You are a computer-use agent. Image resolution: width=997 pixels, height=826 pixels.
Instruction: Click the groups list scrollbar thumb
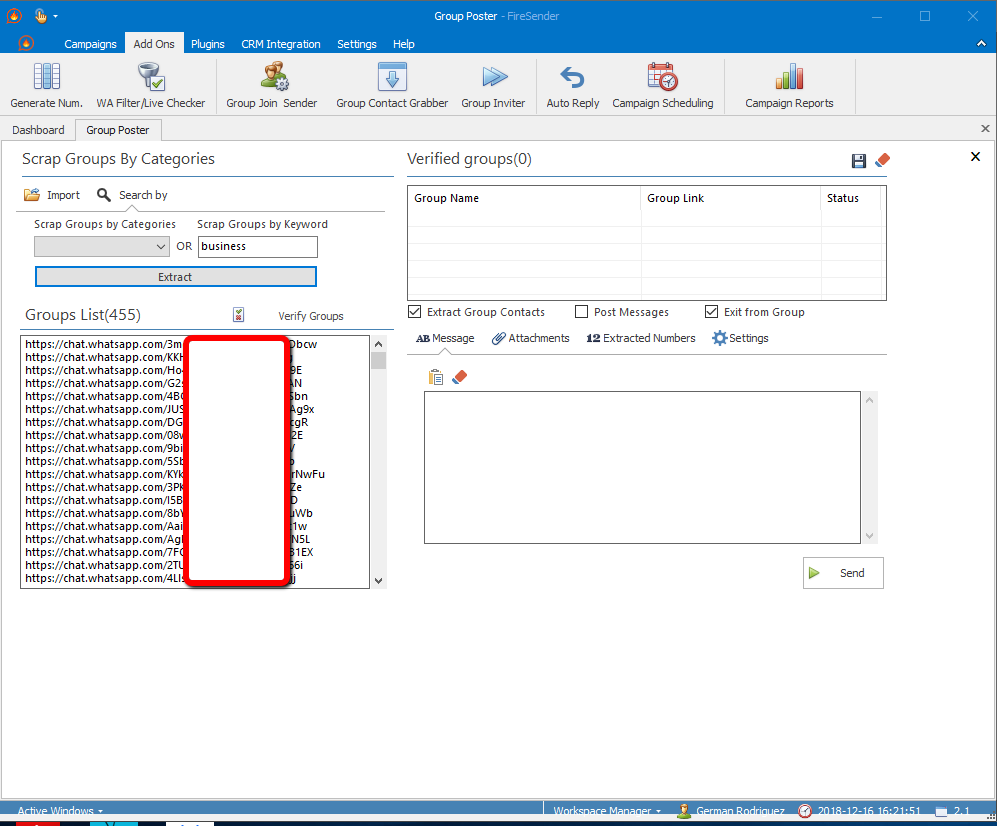pos(378,361)
